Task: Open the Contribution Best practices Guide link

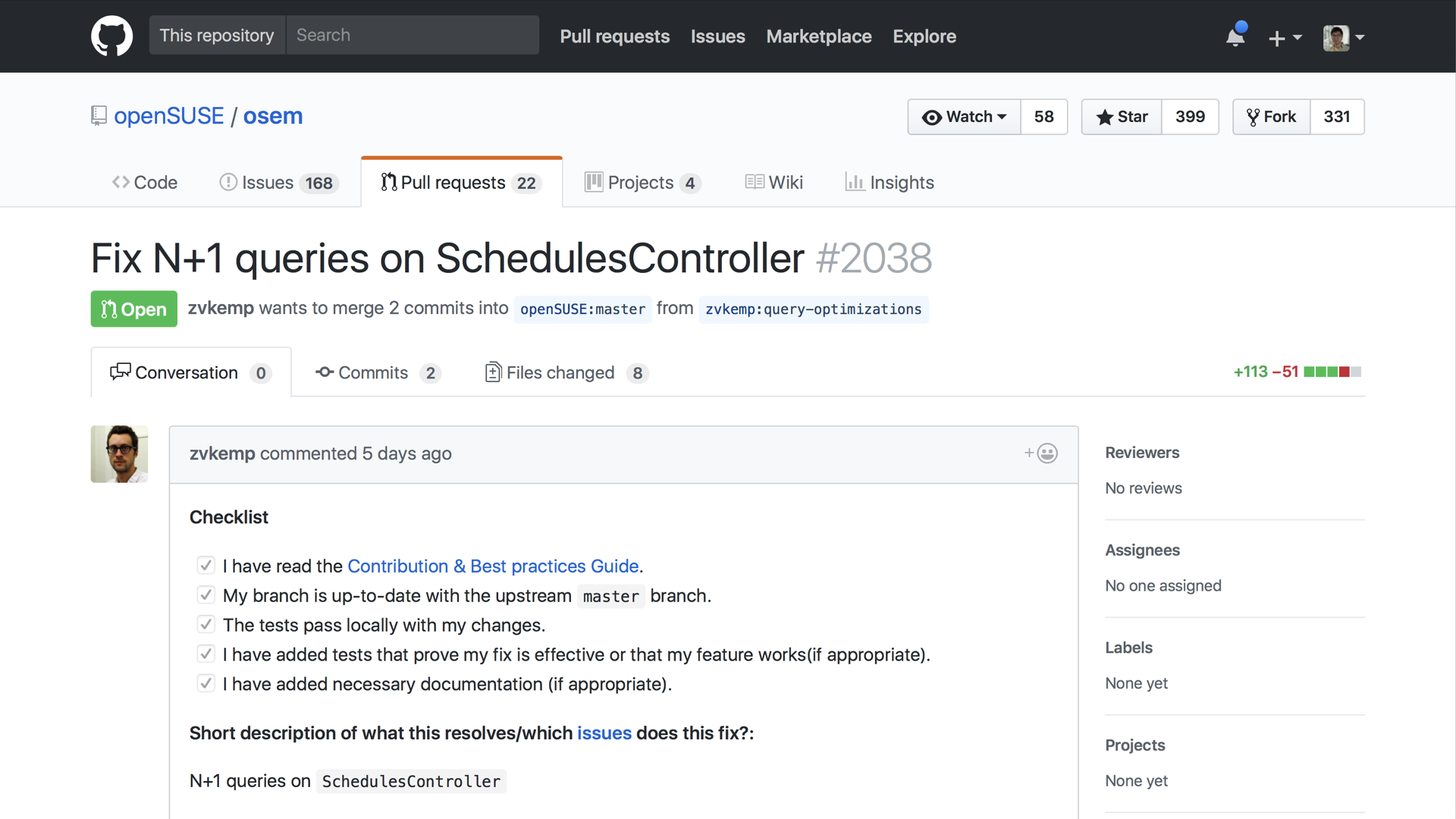Action: [493, 566]
